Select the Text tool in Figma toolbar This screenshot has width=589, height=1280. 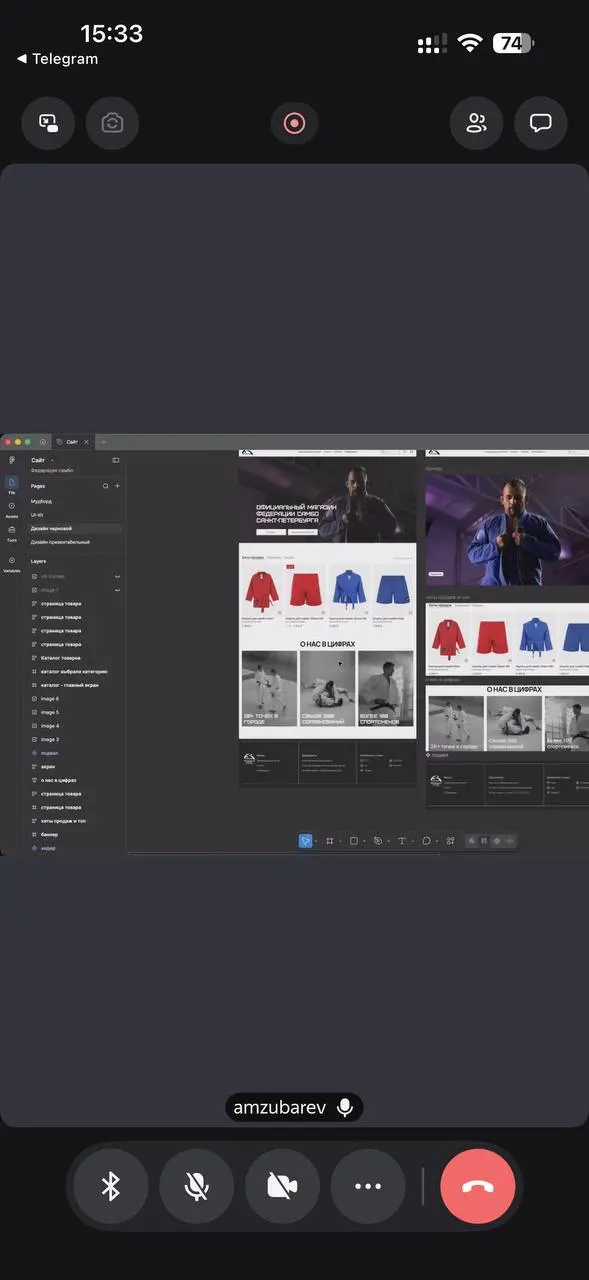(402, 841)
